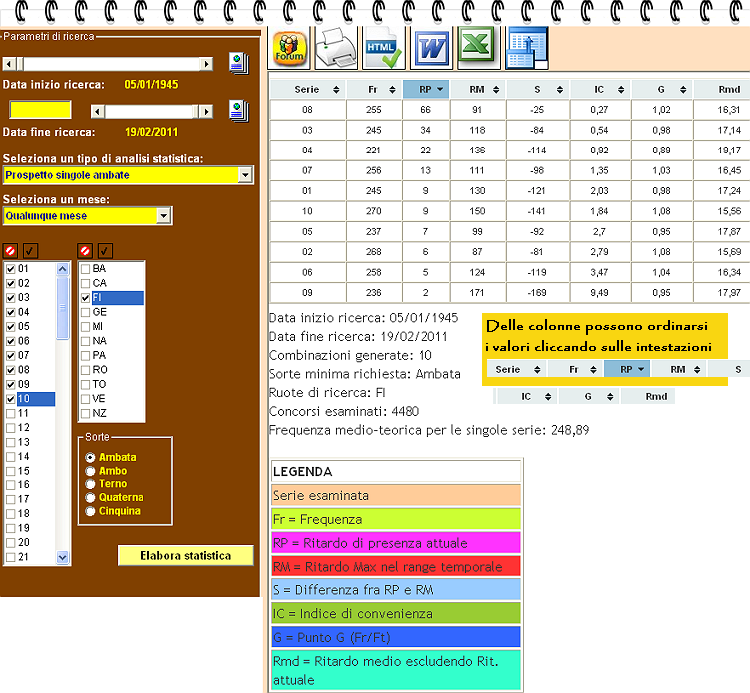Select the Terno radio button

click(90, 484)
